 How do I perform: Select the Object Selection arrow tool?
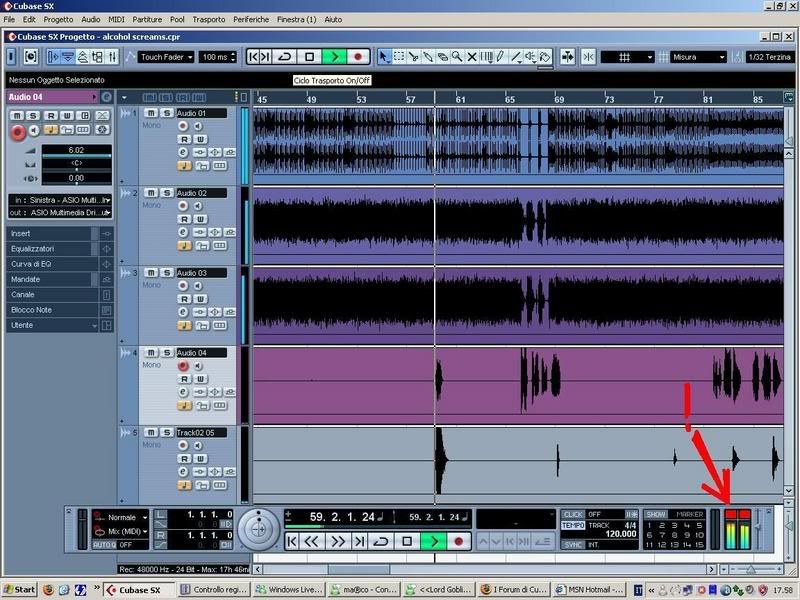coord(383,57)
